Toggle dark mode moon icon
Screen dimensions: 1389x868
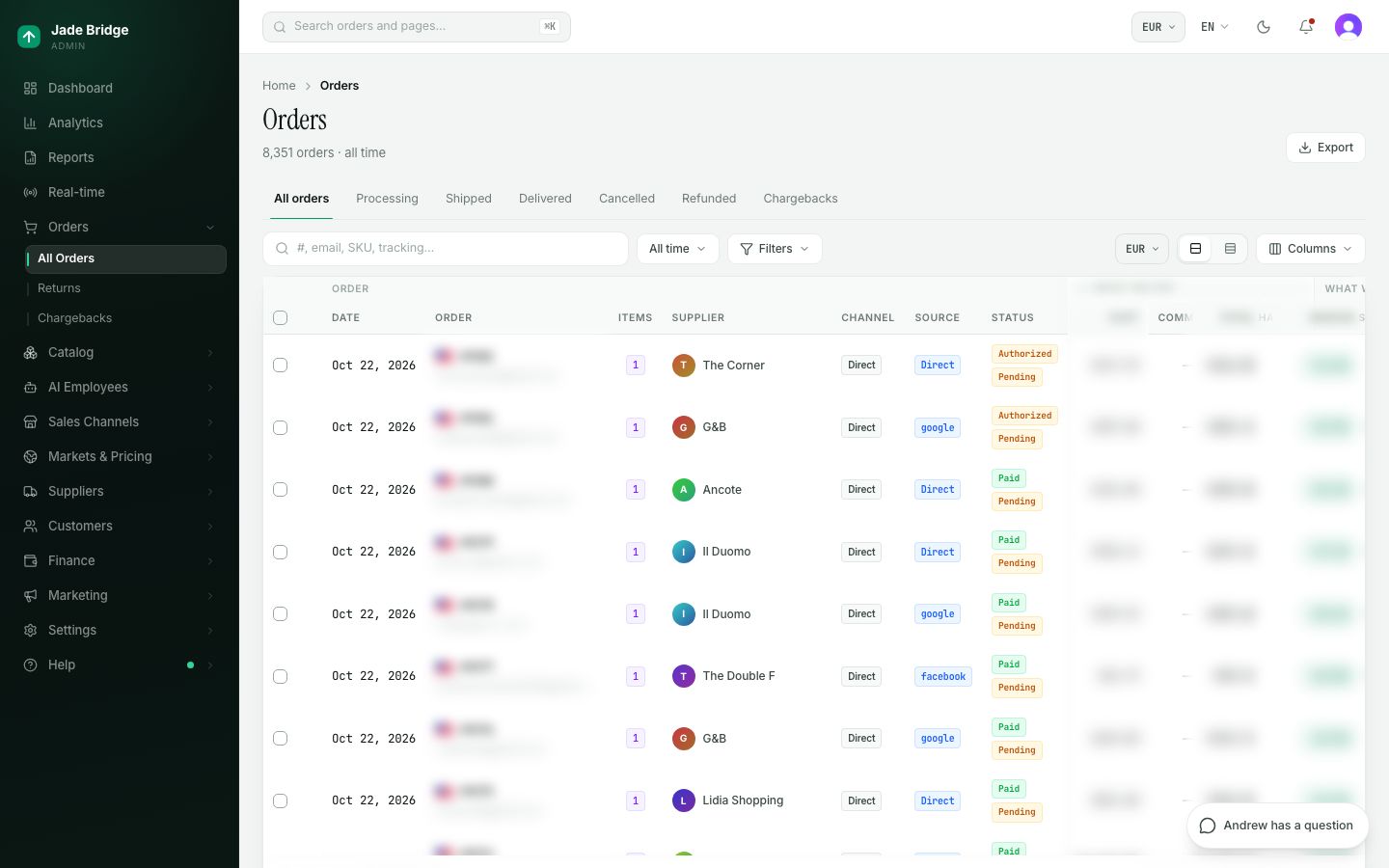tap(1264, 27)
